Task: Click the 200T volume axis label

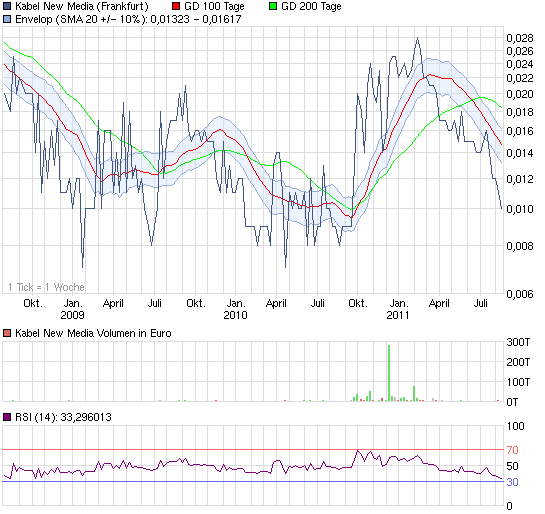Action: [x=518, y=362]
